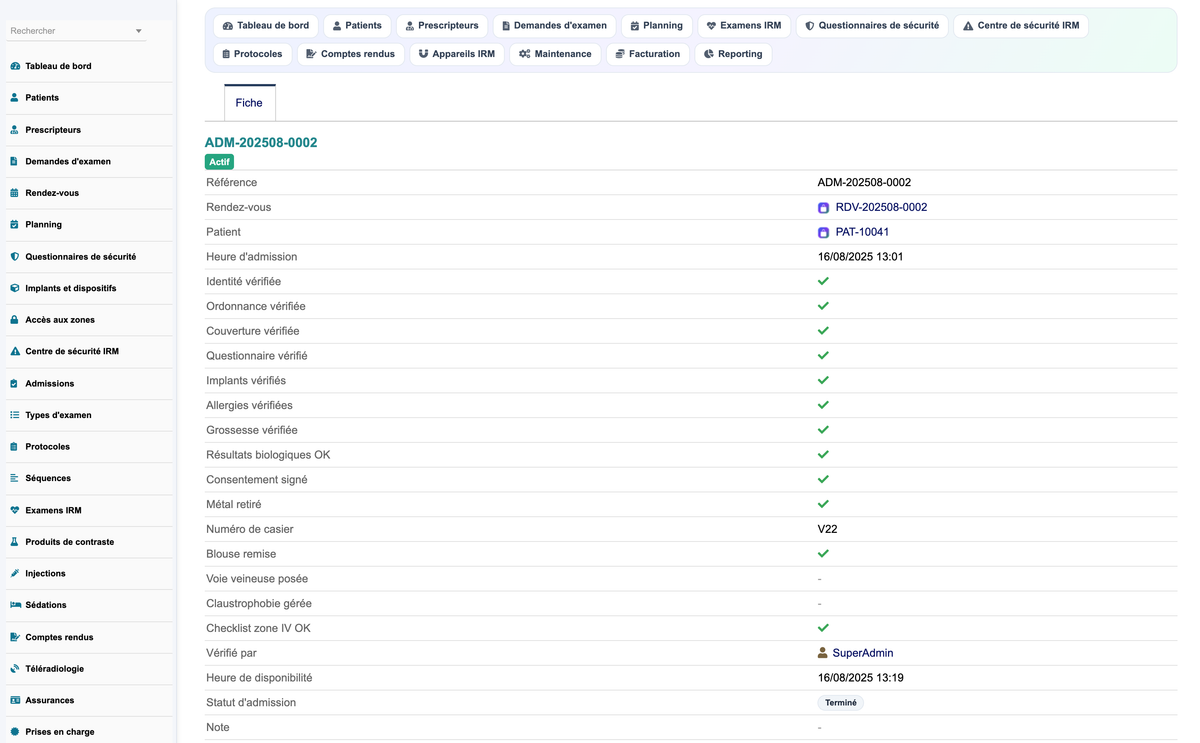1200x743 pixels.
Task: Click the Injections syringe icon
Action: tap(15, 574)
